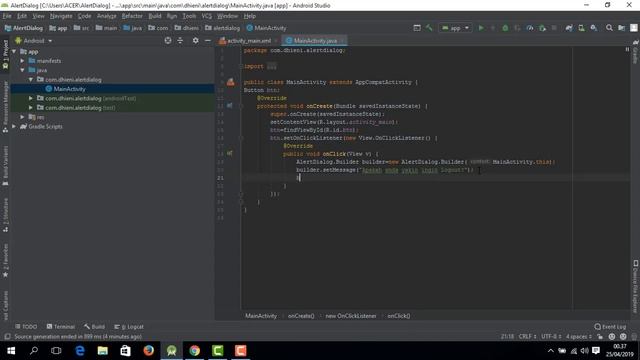Open Android Studio from Windows taskbar
The image size is (640, 360).
point(171,351)
